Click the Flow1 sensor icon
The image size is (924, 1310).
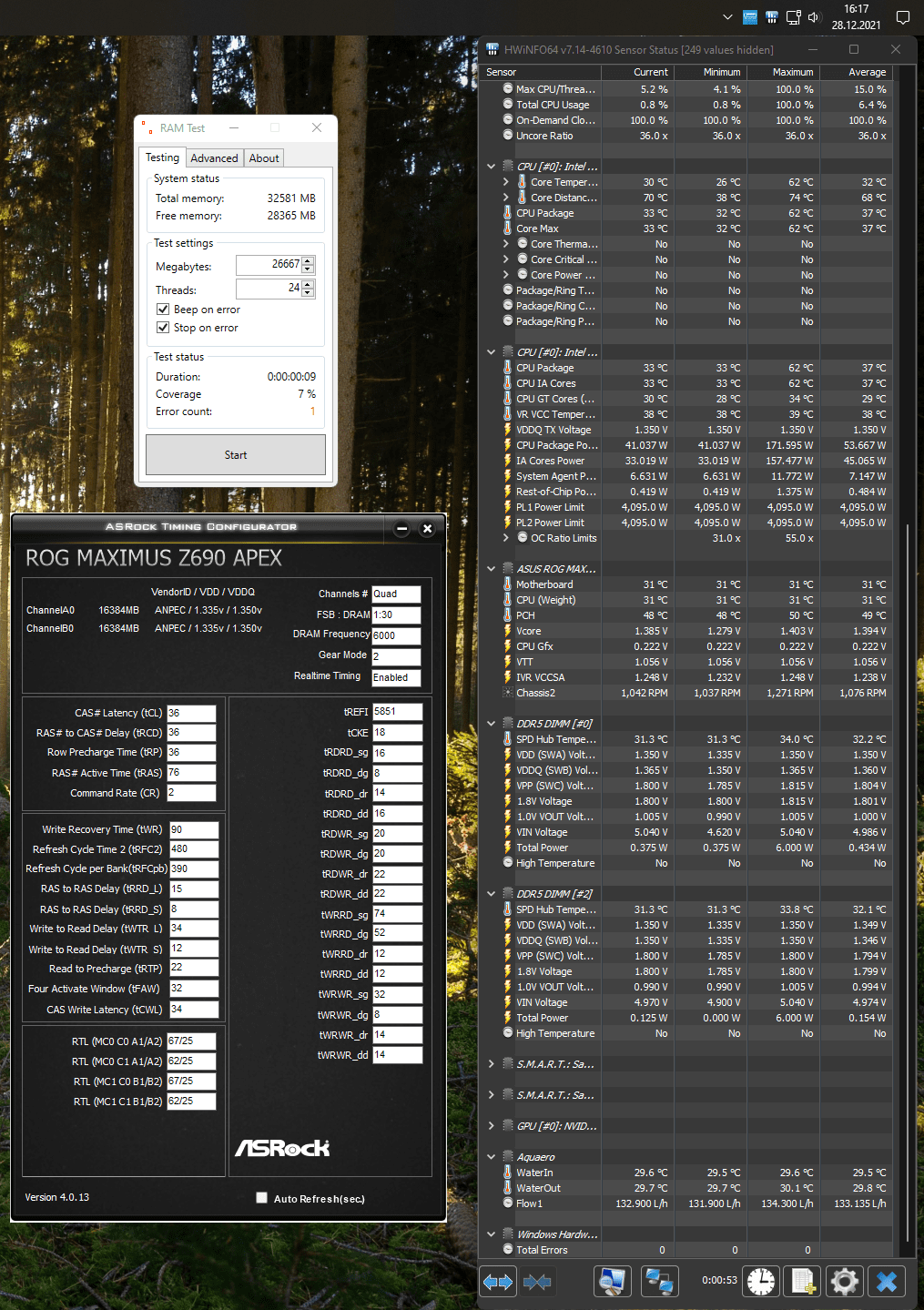click(508, 1203)
